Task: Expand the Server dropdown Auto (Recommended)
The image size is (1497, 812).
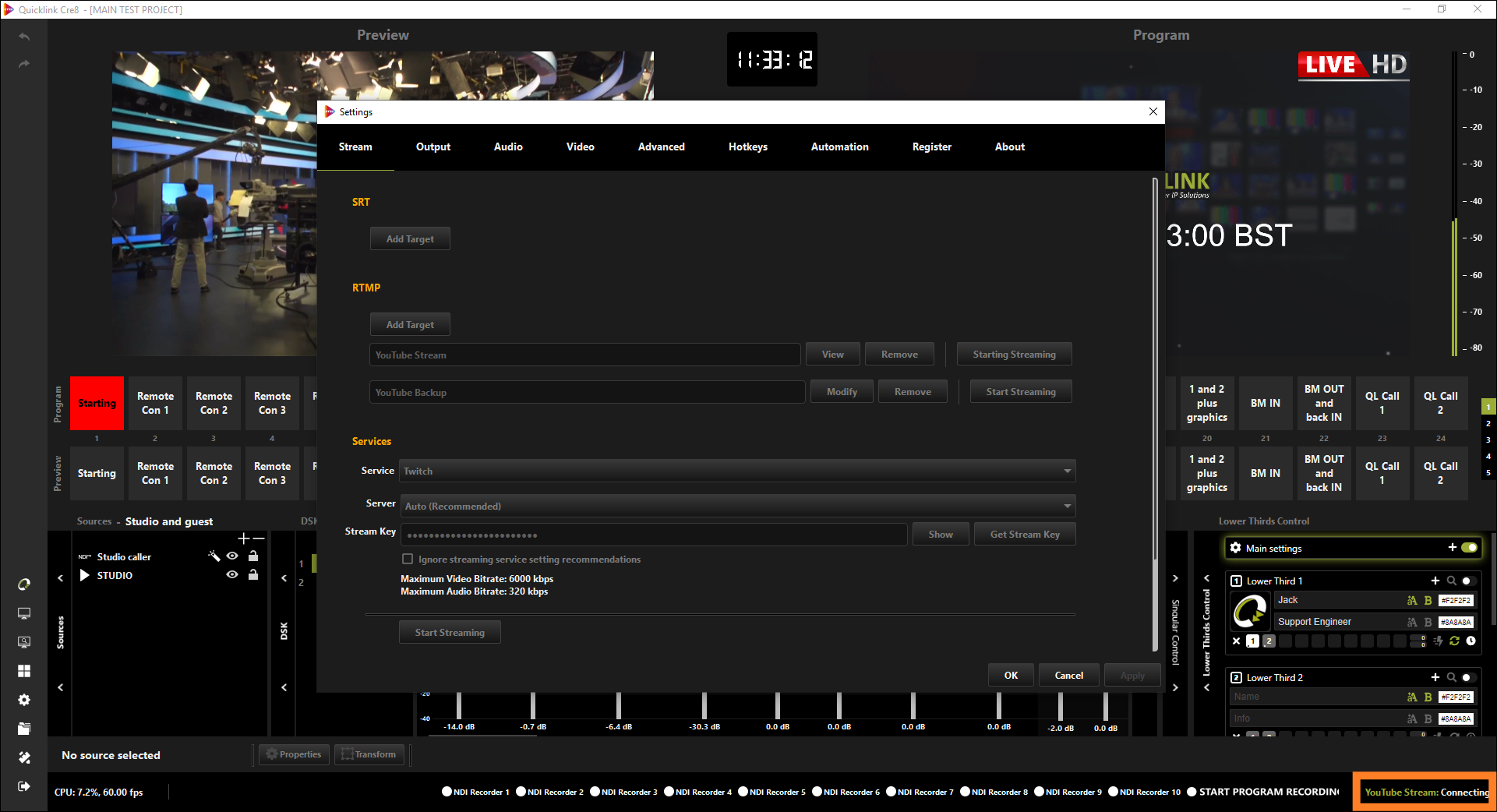Action: (736, 507)
